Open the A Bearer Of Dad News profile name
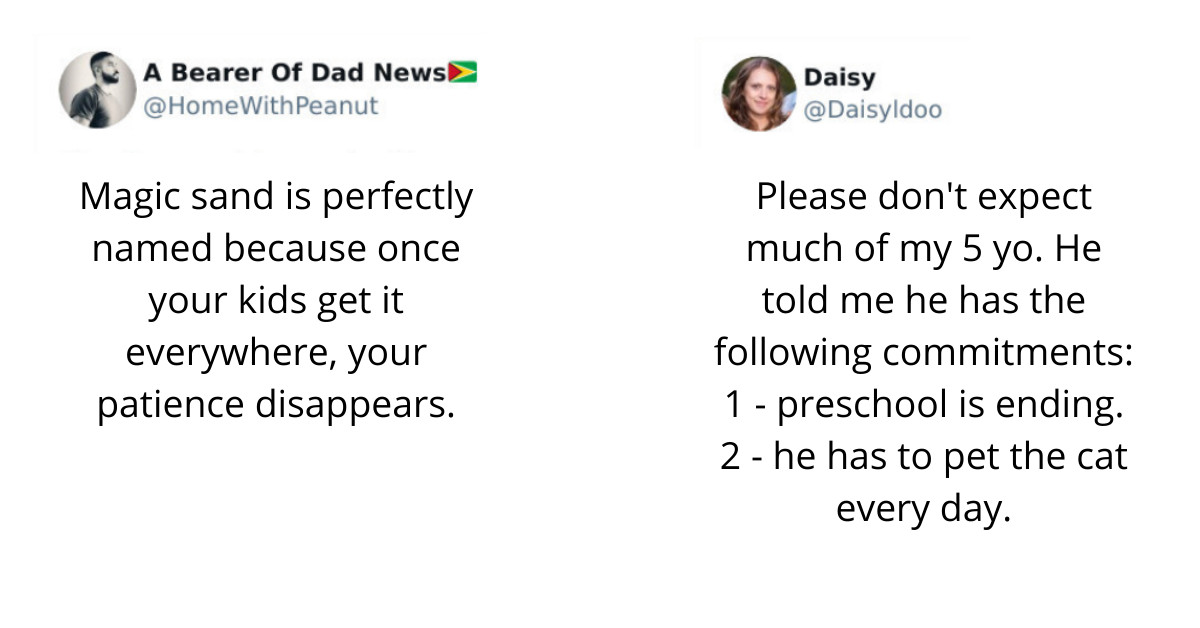The width and height of the screenshot is (1200, 628). 295,73
